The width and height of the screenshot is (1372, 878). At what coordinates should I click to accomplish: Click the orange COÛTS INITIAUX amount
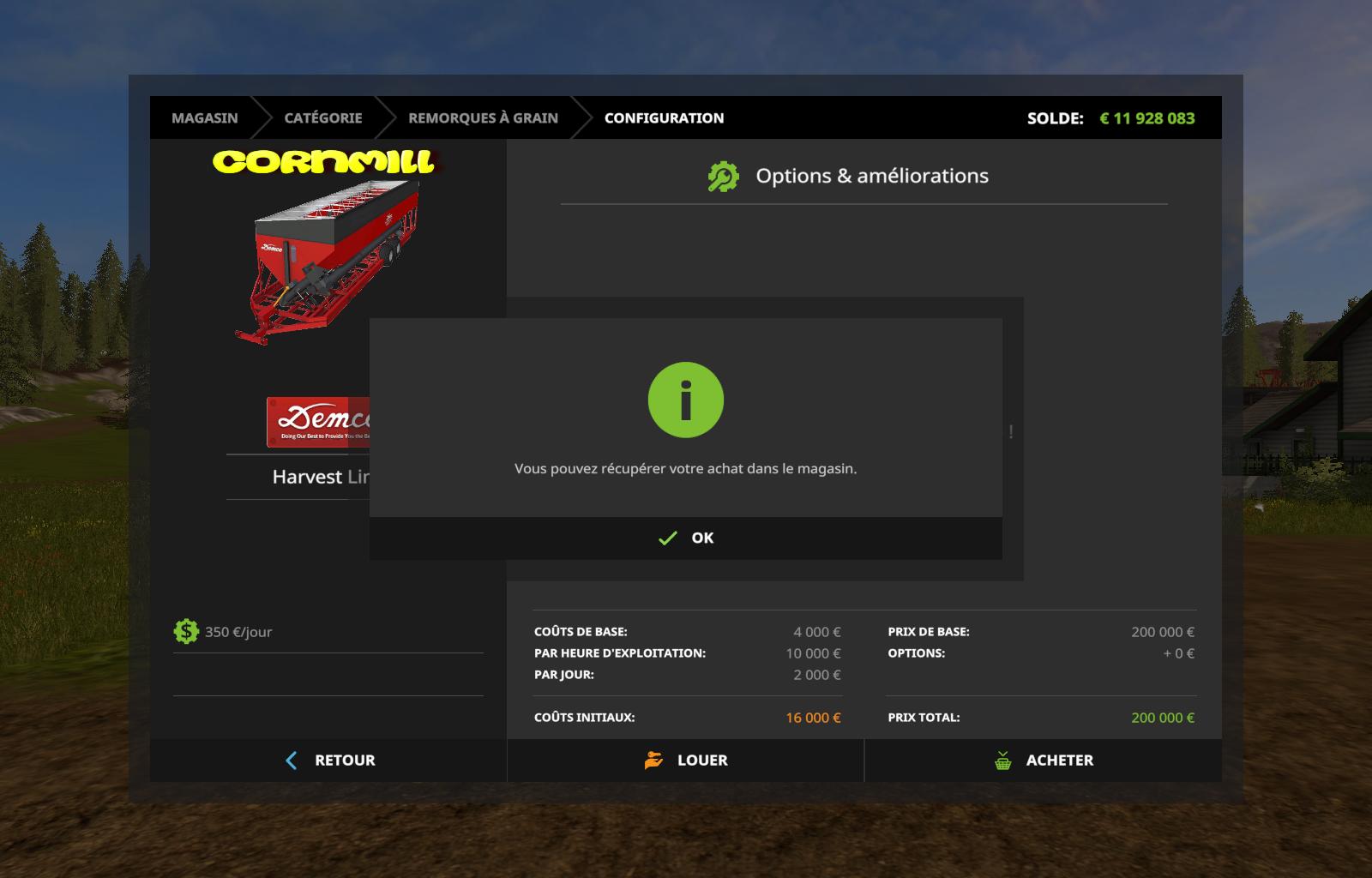(x=813, y=718)
